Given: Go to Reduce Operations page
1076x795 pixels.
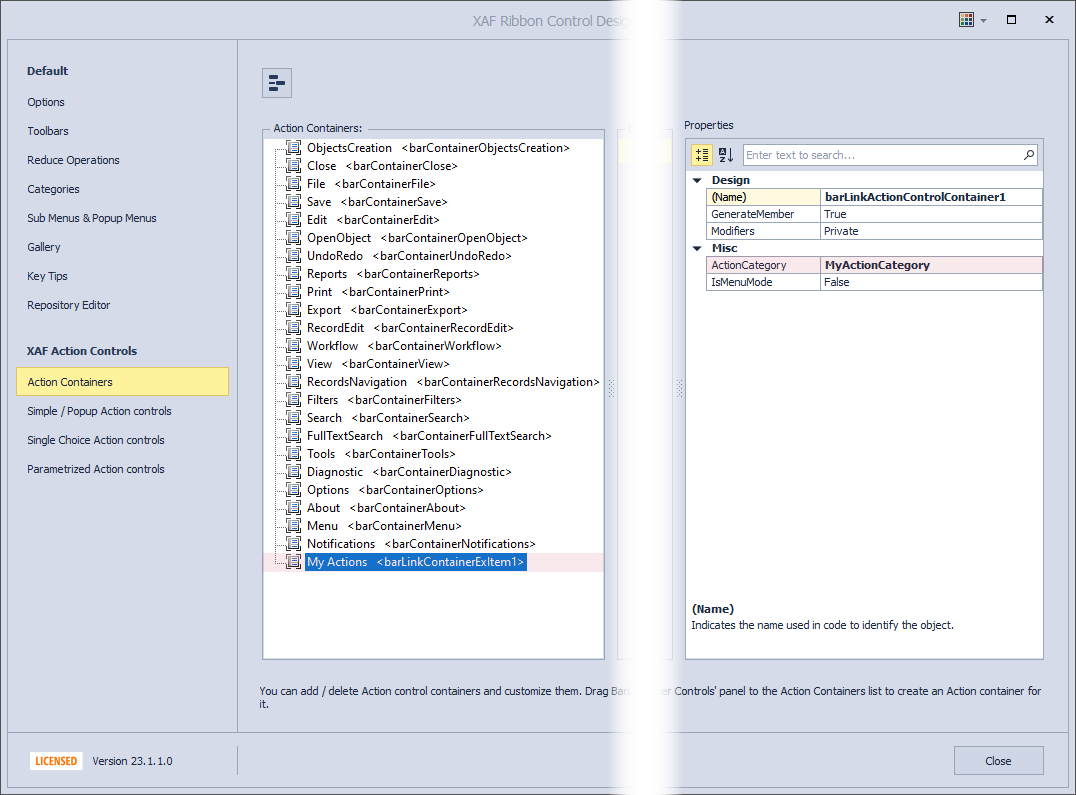Looking at the screenshot, I should coord(73,160).
